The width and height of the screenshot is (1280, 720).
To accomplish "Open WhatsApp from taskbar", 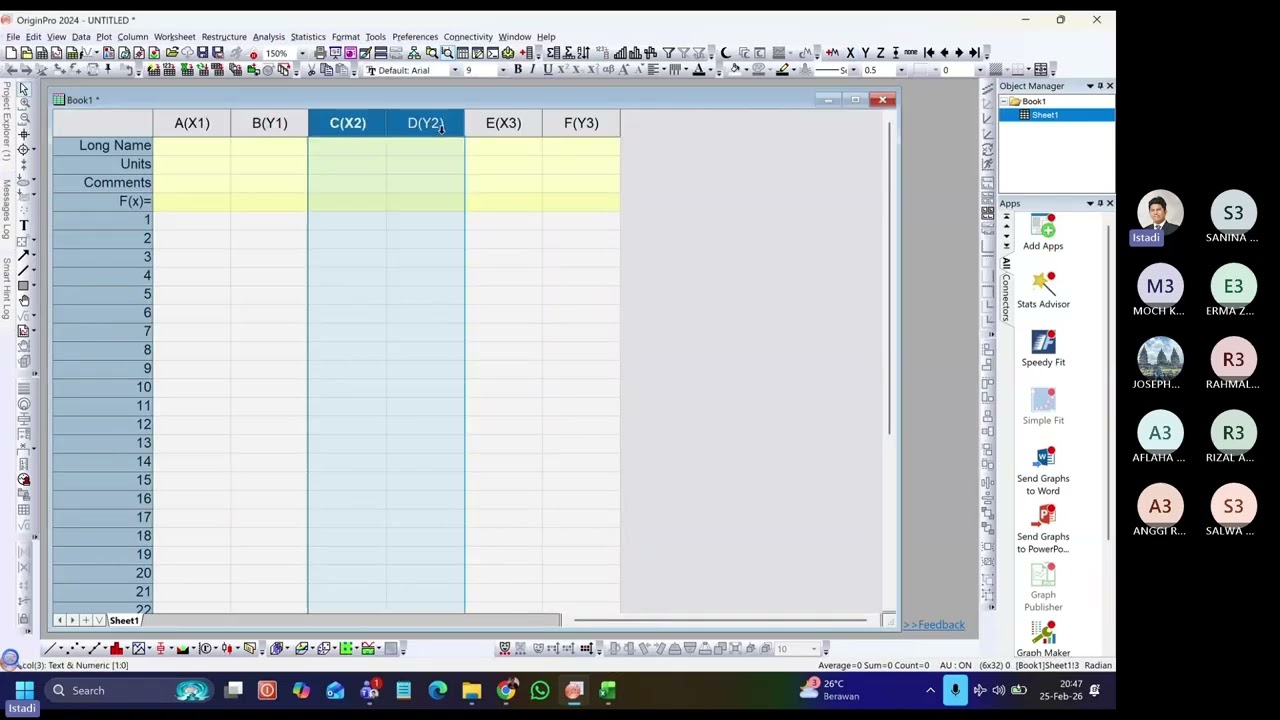I will (540, 690).
